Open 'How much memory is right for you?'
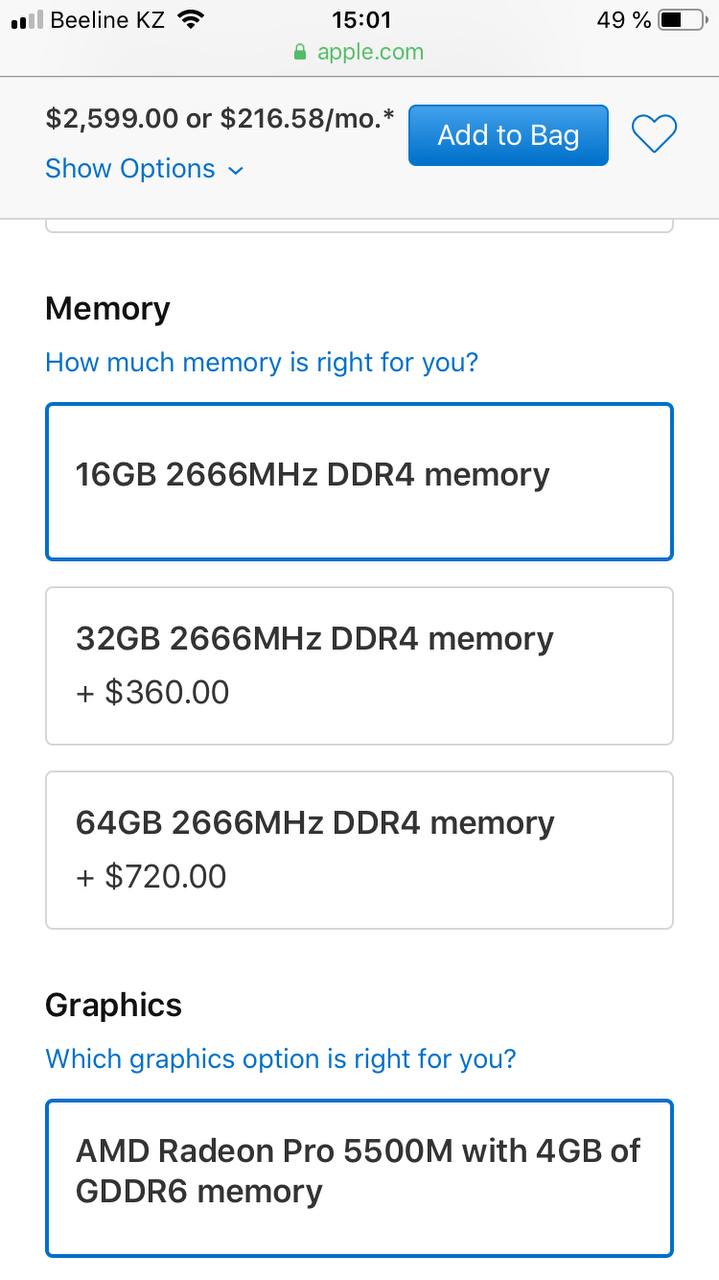This screenshot has width=719, height=1280. click(x=262, y=362)
